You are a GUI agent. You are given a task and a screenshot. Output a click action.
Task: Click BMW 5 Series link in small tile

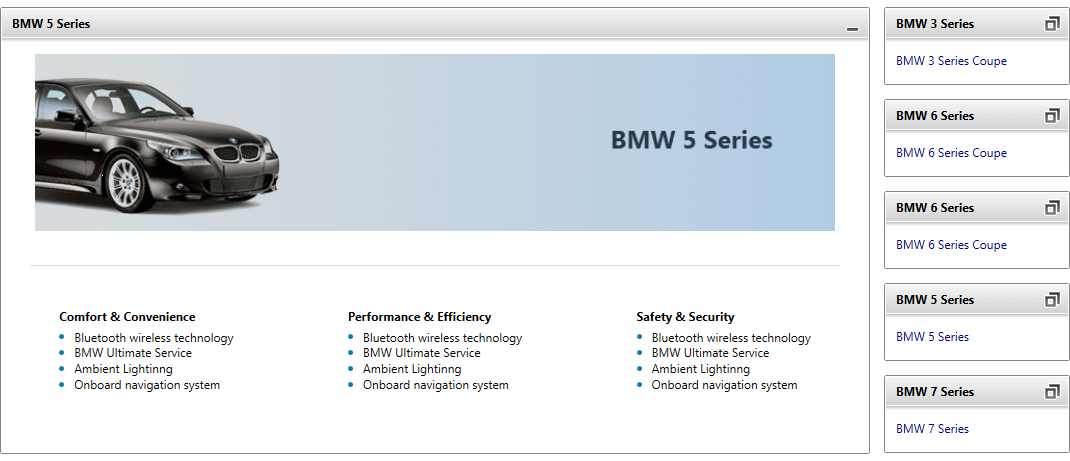coord(932,337)
